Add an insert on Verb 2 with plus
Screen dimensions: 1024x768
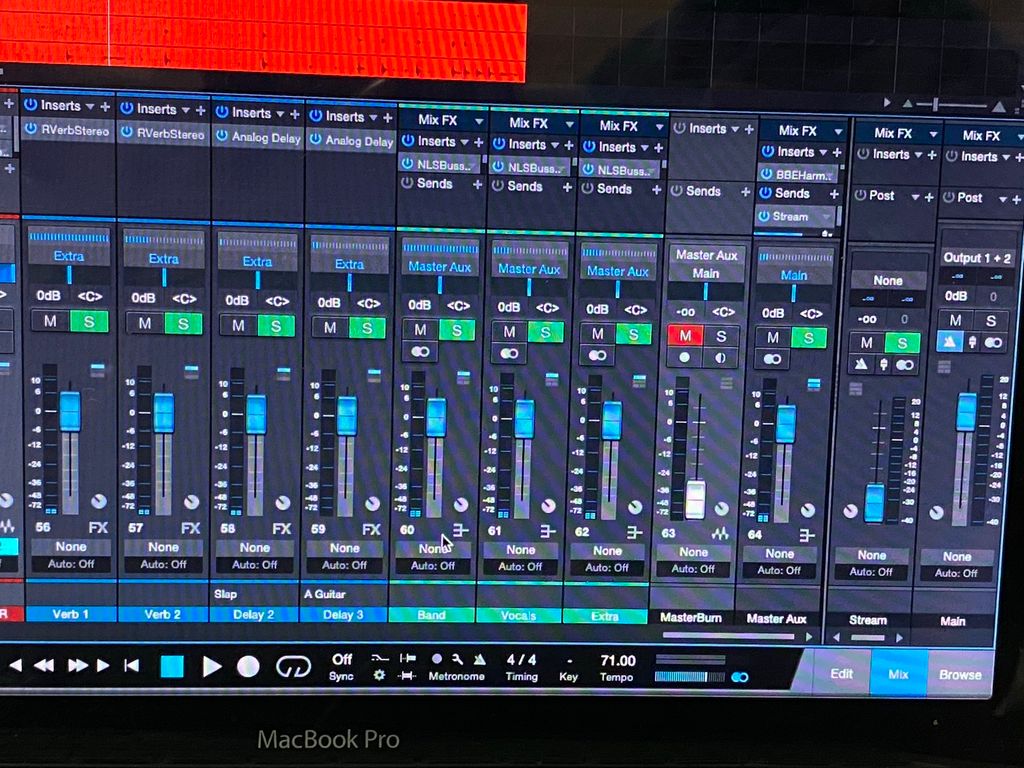[200, 110]
